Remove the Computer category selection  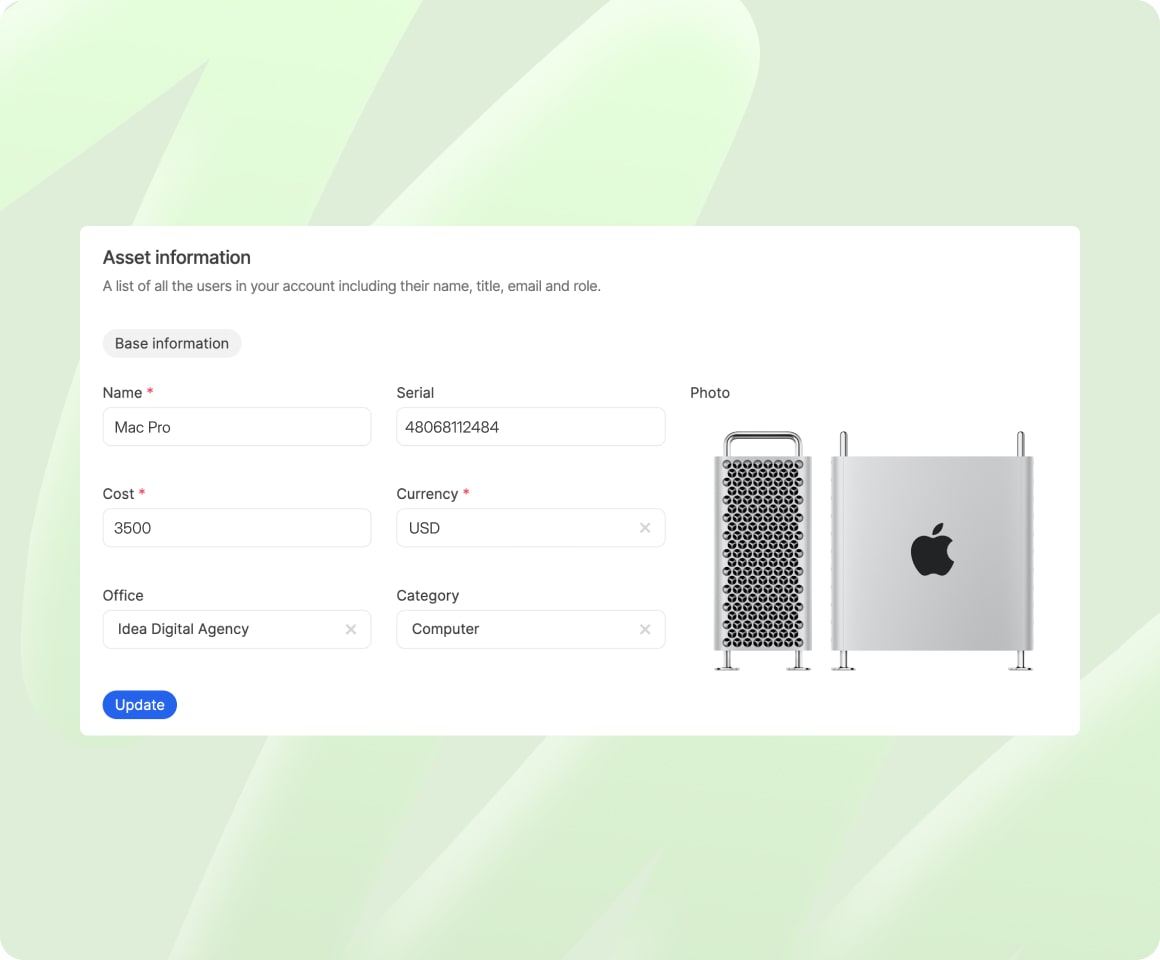(x=645, y=629)
